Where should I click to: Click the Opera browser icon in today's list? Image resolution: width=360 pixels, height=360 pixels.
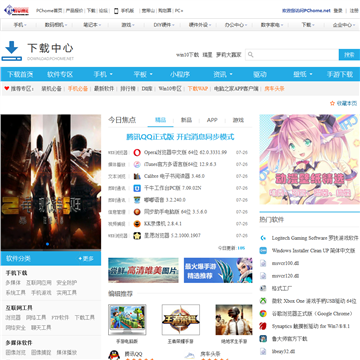(x=137, y=153)
